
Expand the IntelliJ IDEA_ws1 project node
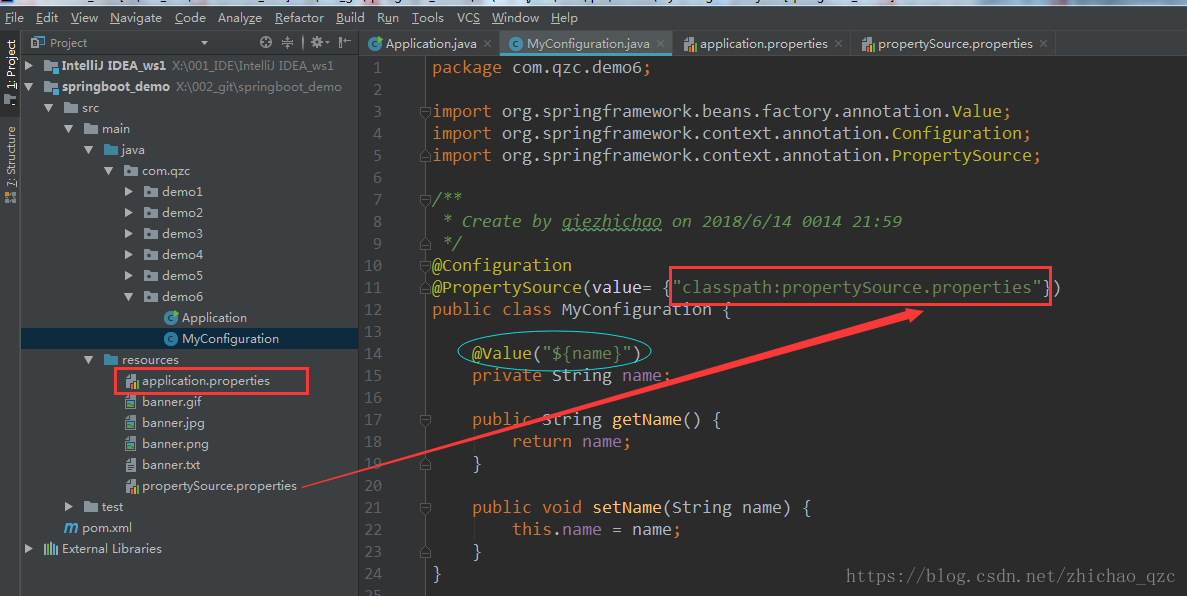pos(30,66)
